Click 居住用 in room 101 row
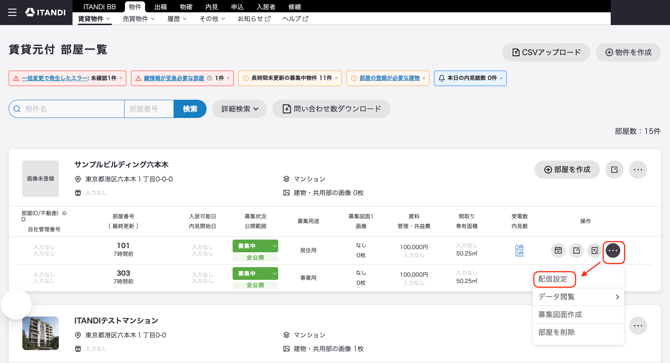Image resolution: width=670 pixels, height=363 pixels. pyautogui.click(x=308, y=250)
